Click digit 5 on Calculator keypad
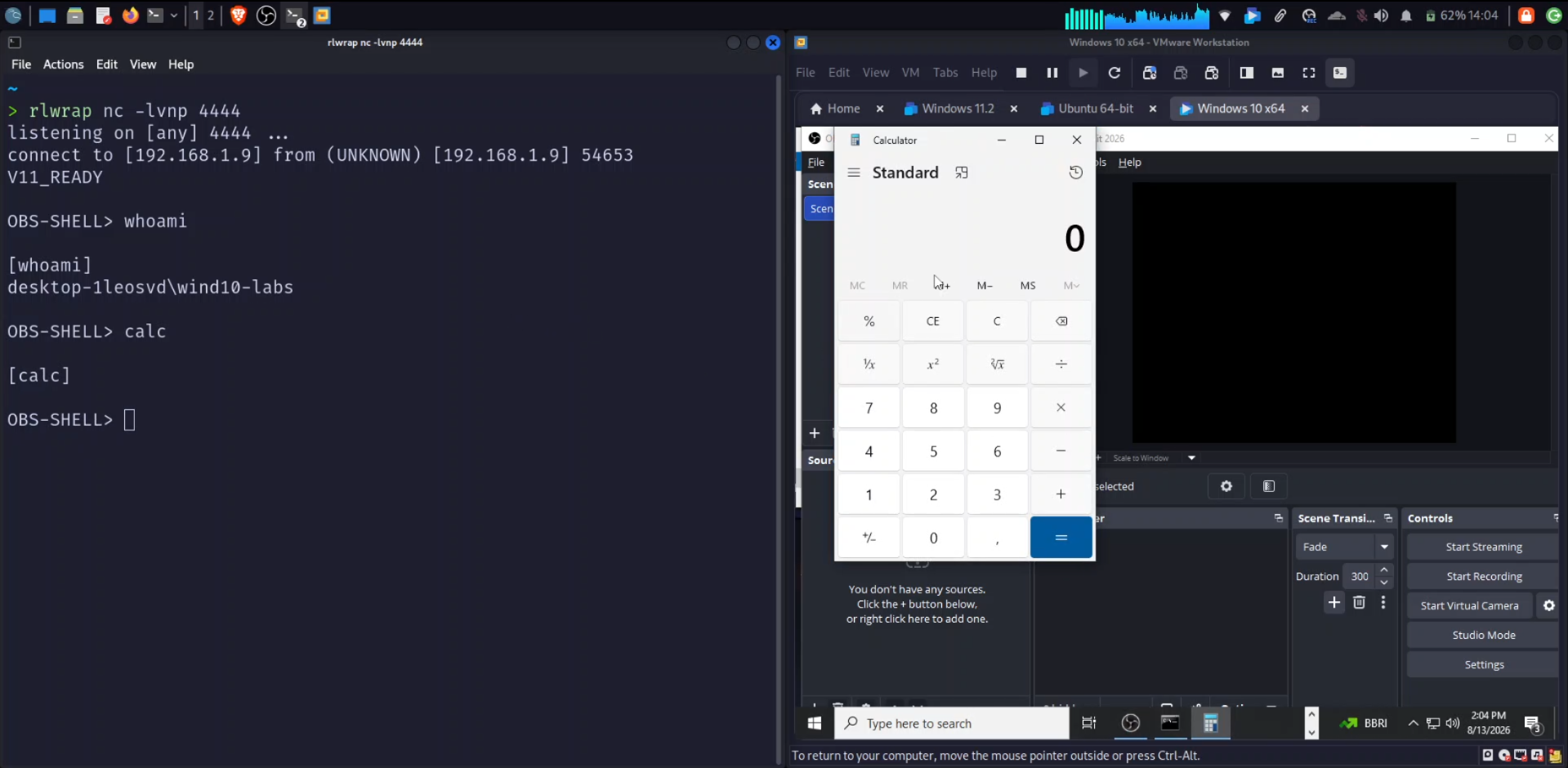Image resolution: width=1568 pixels, height=768 pixels. coord(933,451)
